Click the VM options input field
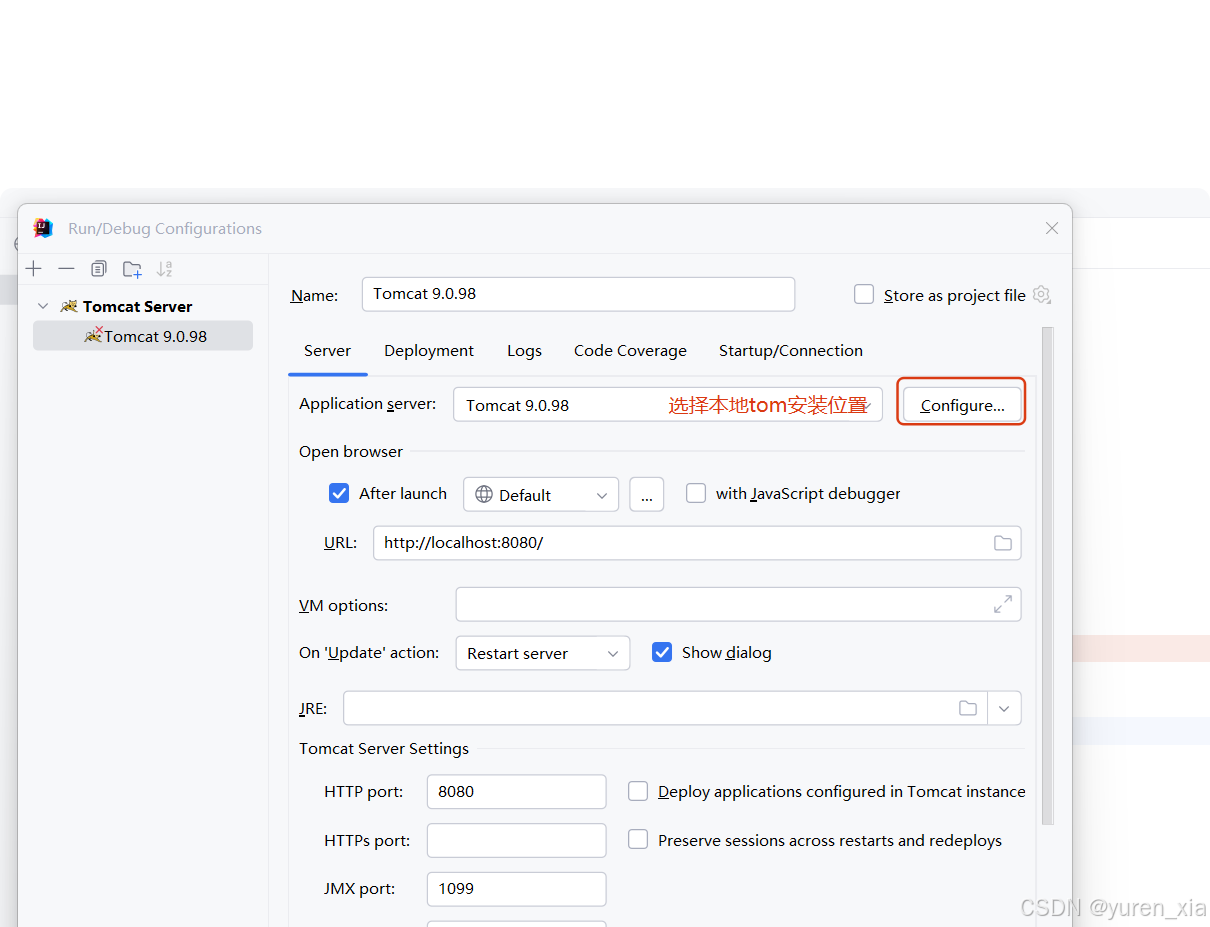The height and width of the screenshot is (927, 1210). point(738,604)
